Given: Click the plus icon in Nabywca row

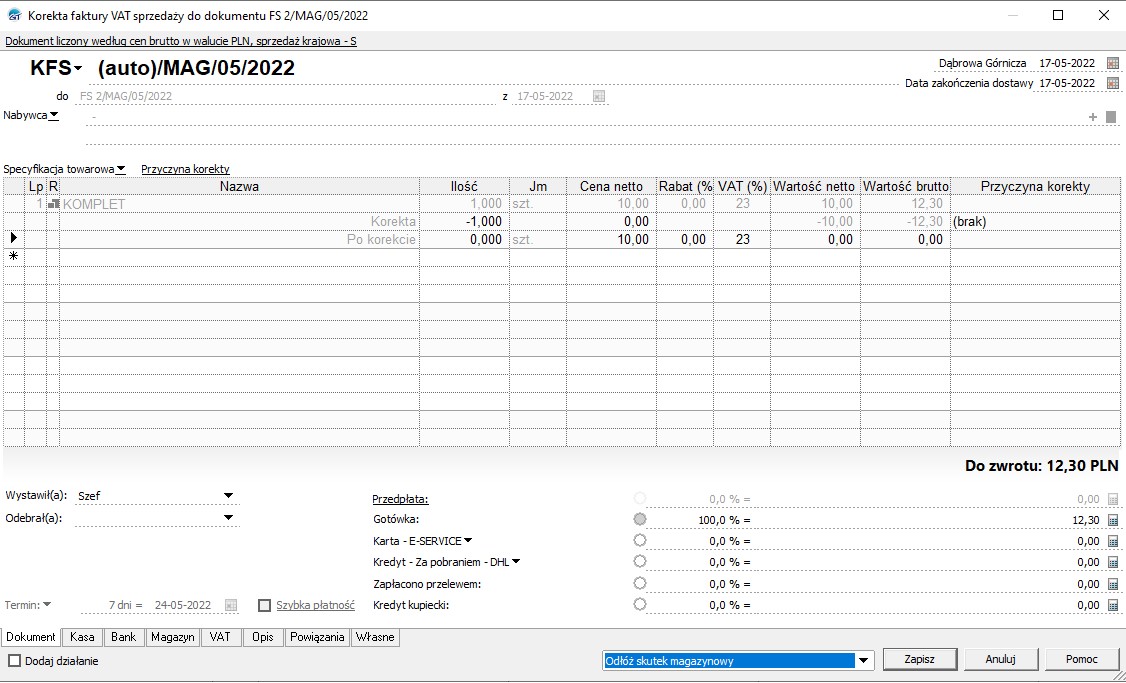Looking at the screenshot, I should click(x=1093, y=117).
